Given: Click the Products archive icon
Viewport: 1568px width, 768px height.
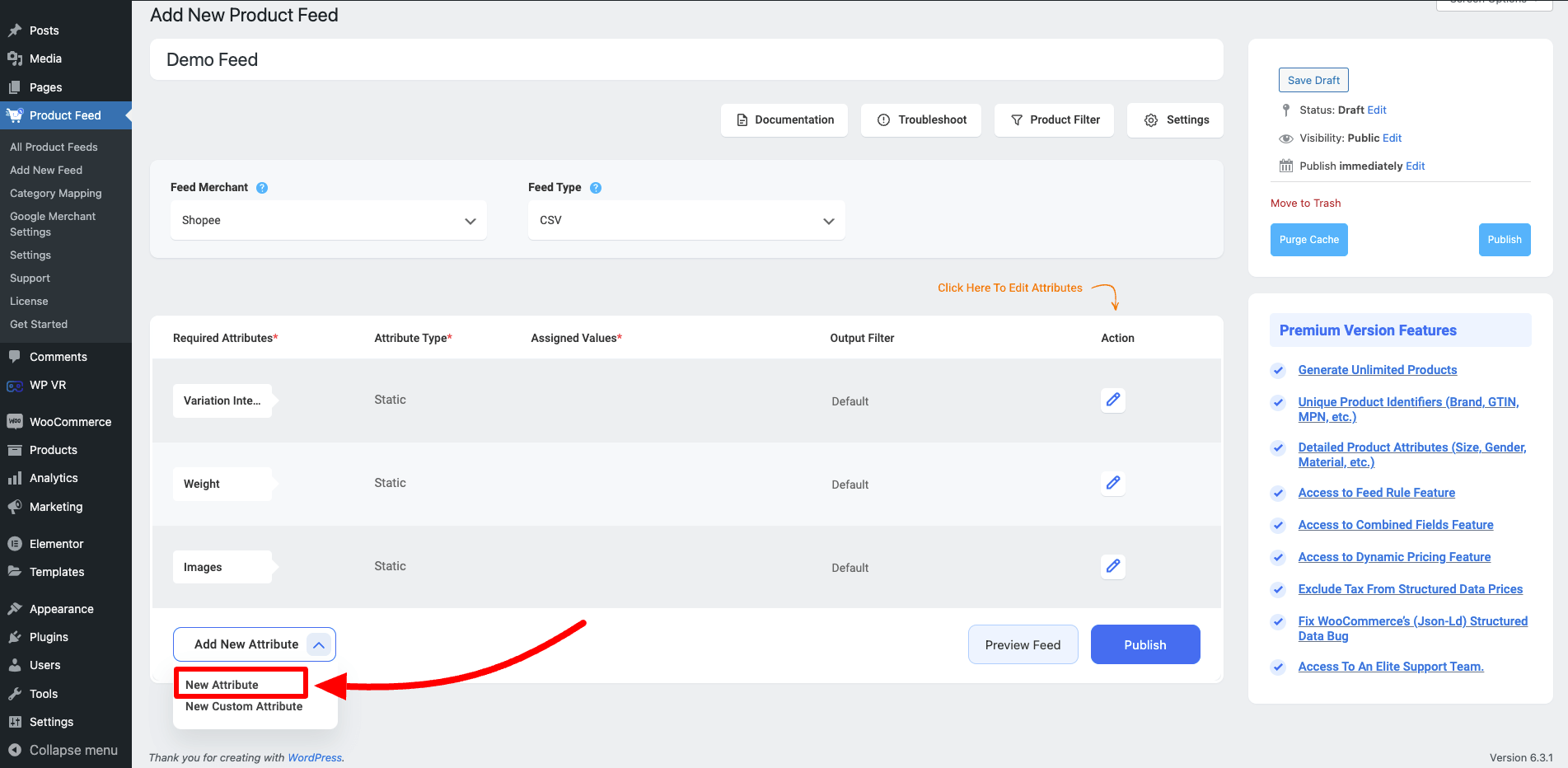Looking at the screenshot, I should [15, 450].
